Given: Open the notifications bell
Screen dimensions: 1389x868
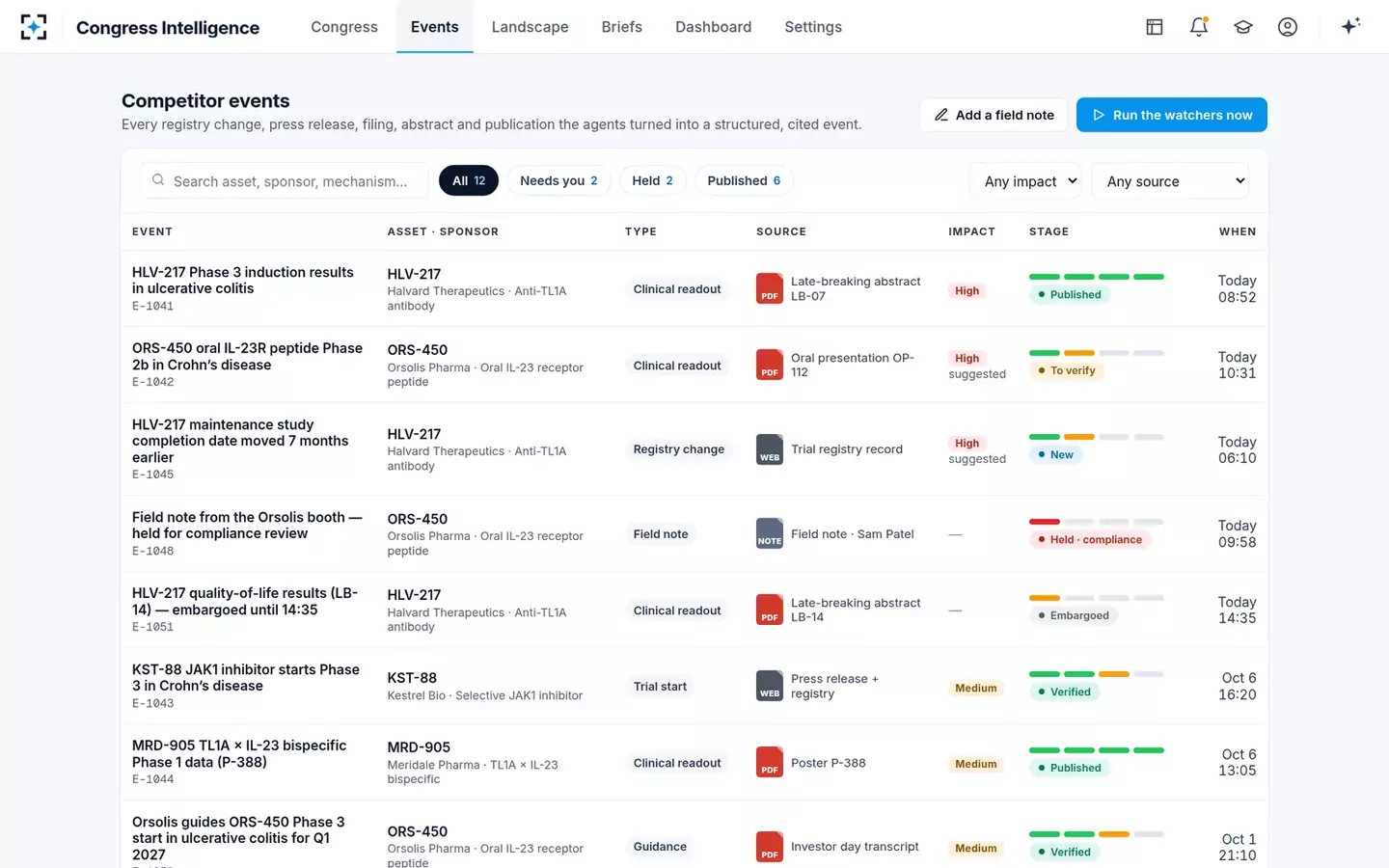Looking at the screenshot, I should (x=1199, y=27).
